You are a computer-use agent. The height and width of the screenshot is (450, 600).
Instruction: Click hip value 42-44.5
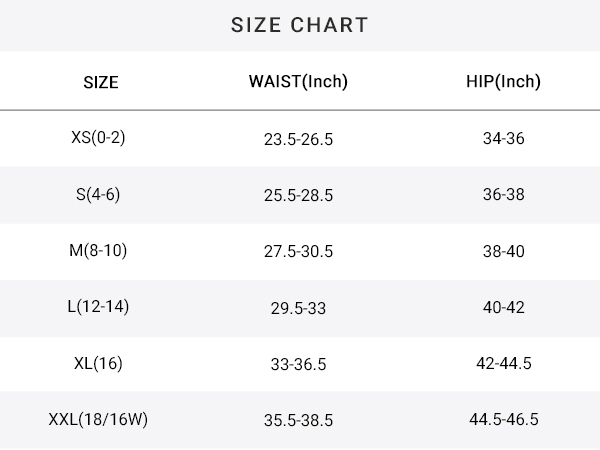(x=504, y=363)
